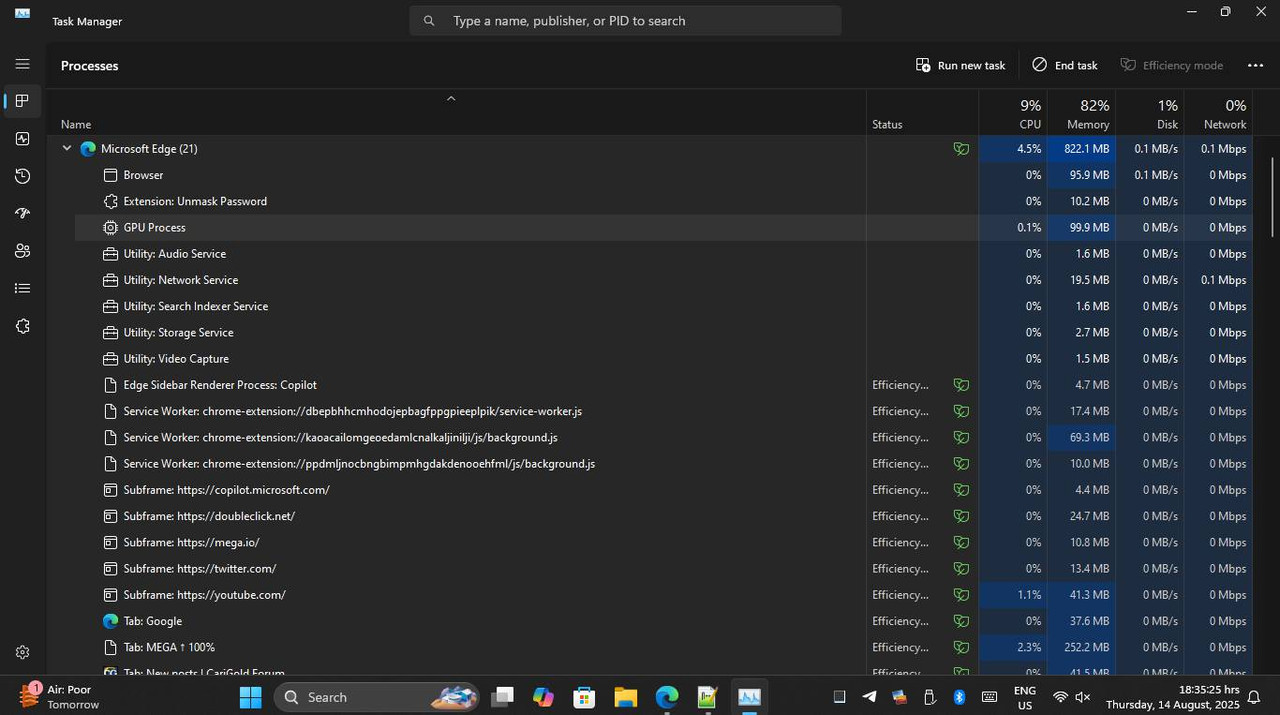Launch Copilot from the taskbar
Image resolution: width=1280 pixels, height=715 pixels.
click(543, 697)
